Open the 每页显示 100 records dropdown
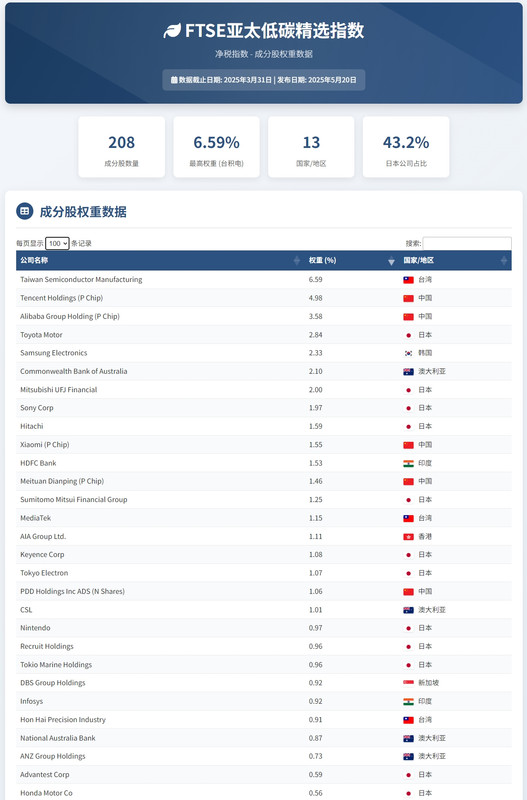527x800 pixels. coord(57,243)
